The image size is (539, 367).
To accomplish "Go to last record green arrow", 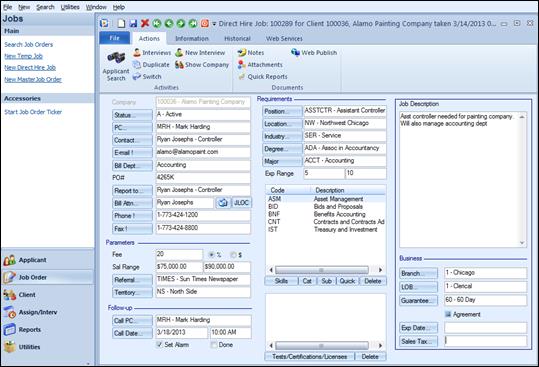I will click(193, 23).
